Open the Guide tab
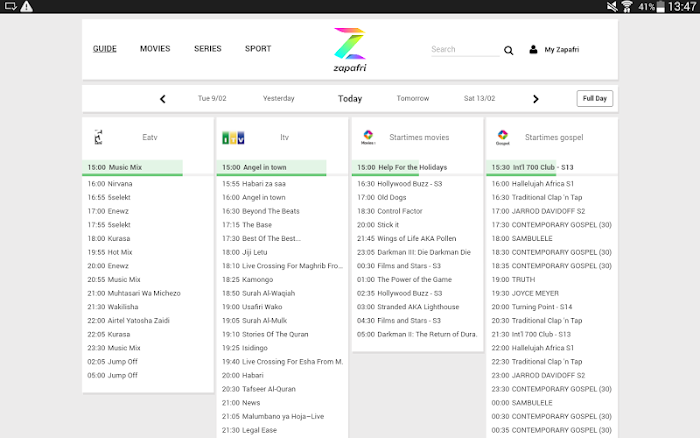Image resolution: width=700 pixels, height=438 pixels. click(104, 49)
